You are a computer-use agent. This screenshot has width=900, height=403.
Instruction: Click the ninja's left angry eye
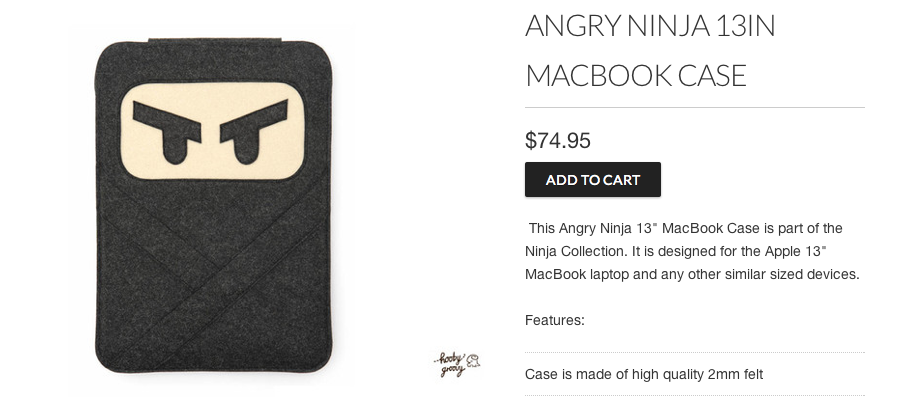167,131
